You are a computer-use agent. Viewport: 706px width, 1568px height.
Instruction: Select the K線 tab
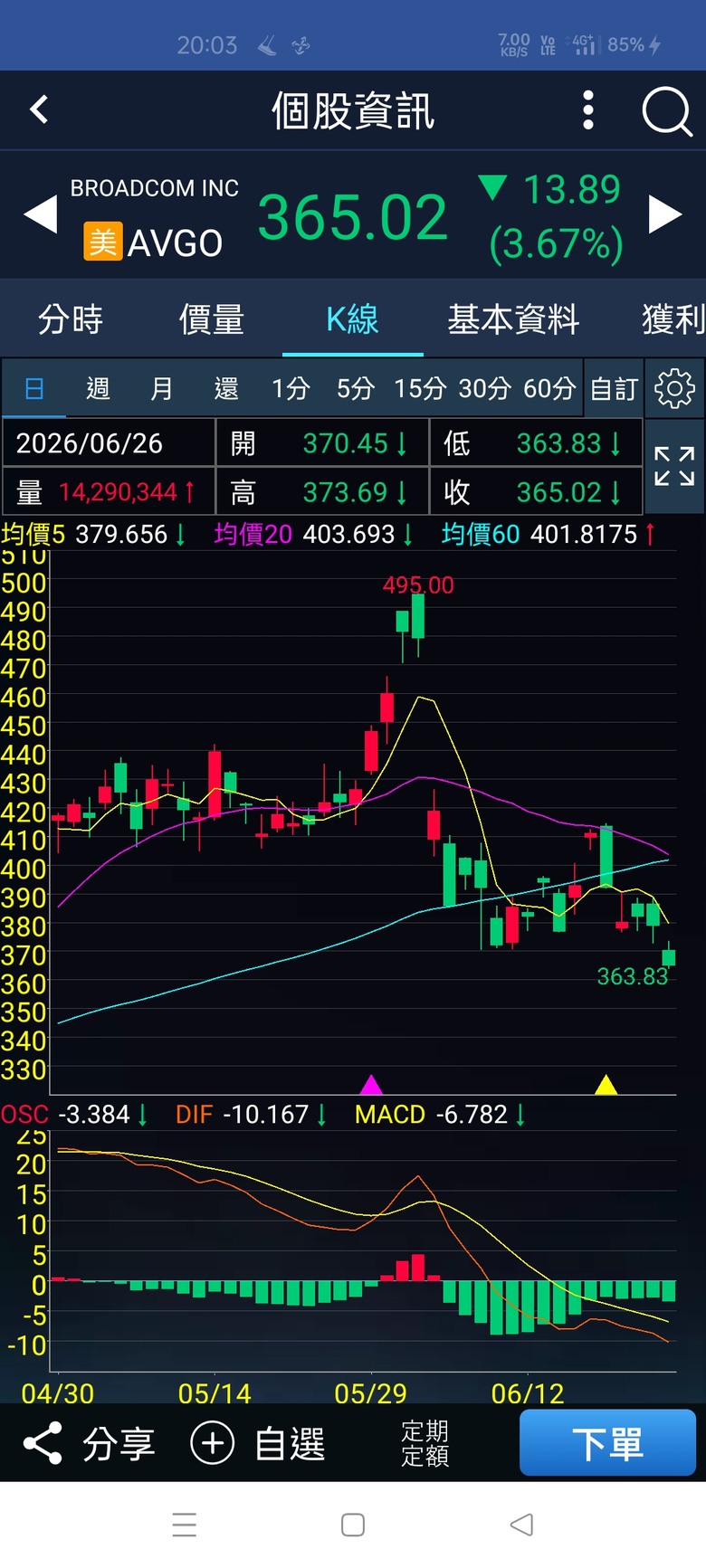coord(352,319)
